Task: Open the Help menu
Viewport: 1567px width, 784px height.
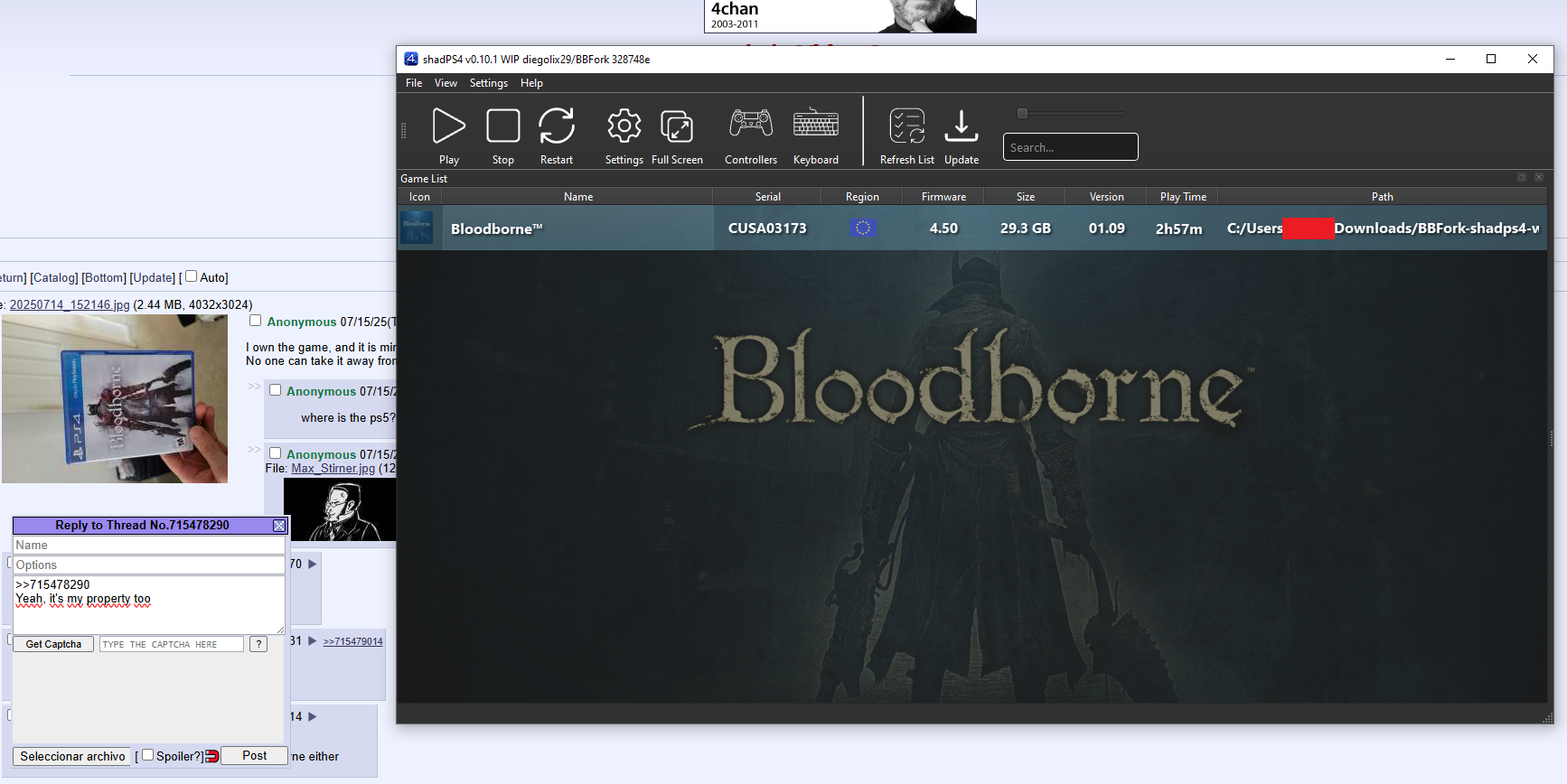Action: click(x=531, y=83)
